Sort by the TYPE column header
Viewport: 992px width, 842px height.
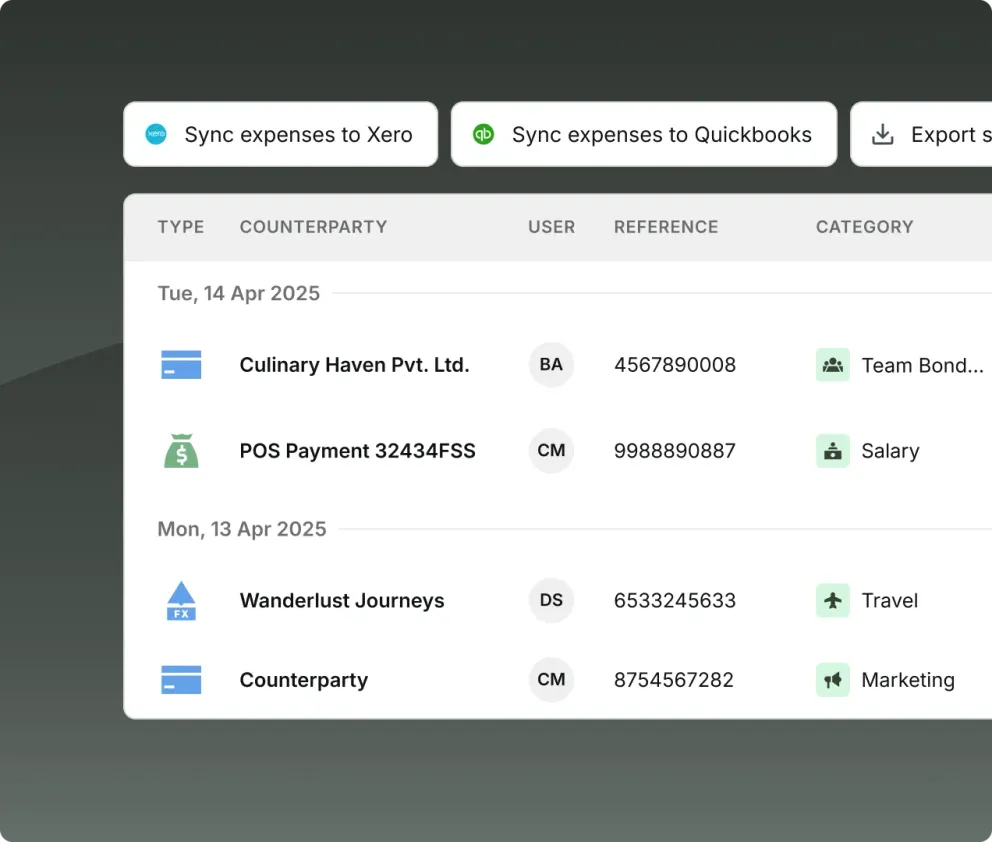(181, 227)
